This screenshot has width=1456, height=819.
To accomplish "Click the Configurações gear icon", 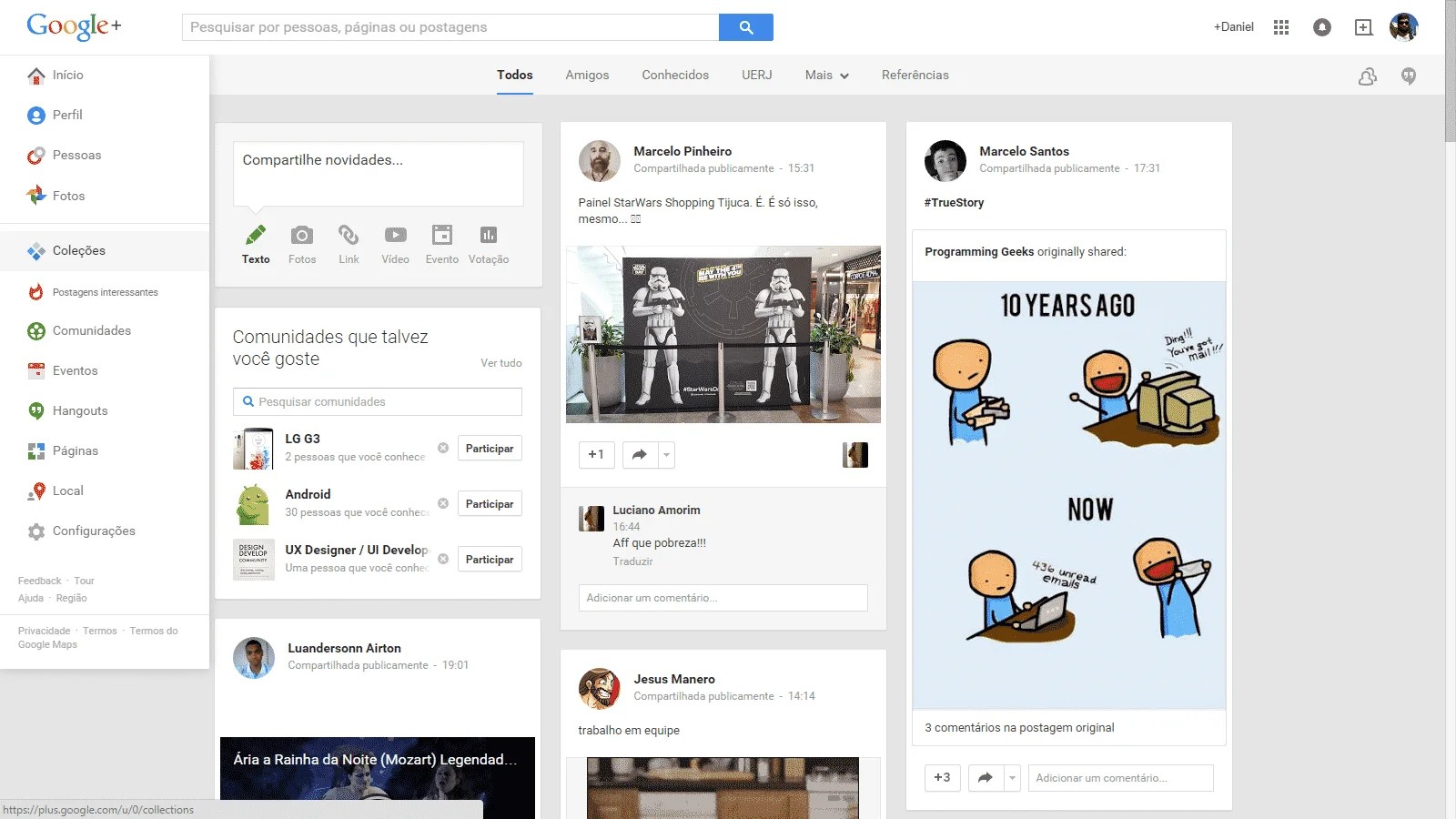I will (36, 531).
